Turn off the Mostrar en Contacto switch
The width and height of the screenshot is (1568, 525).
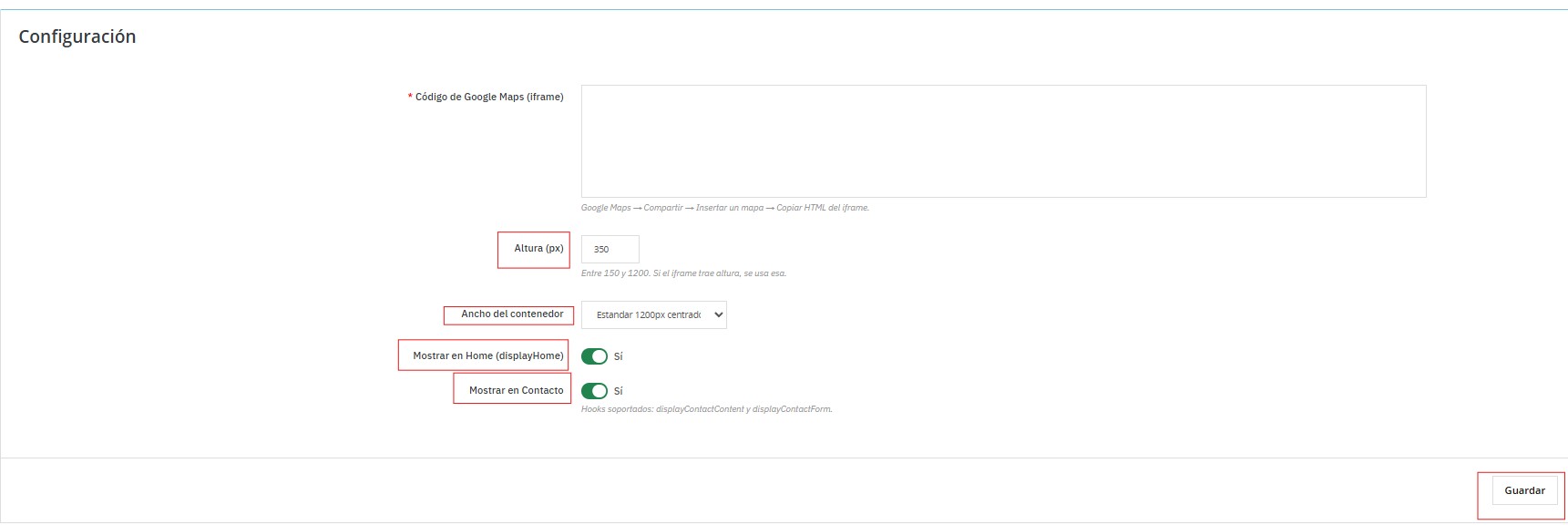click(x=594, y=391)
